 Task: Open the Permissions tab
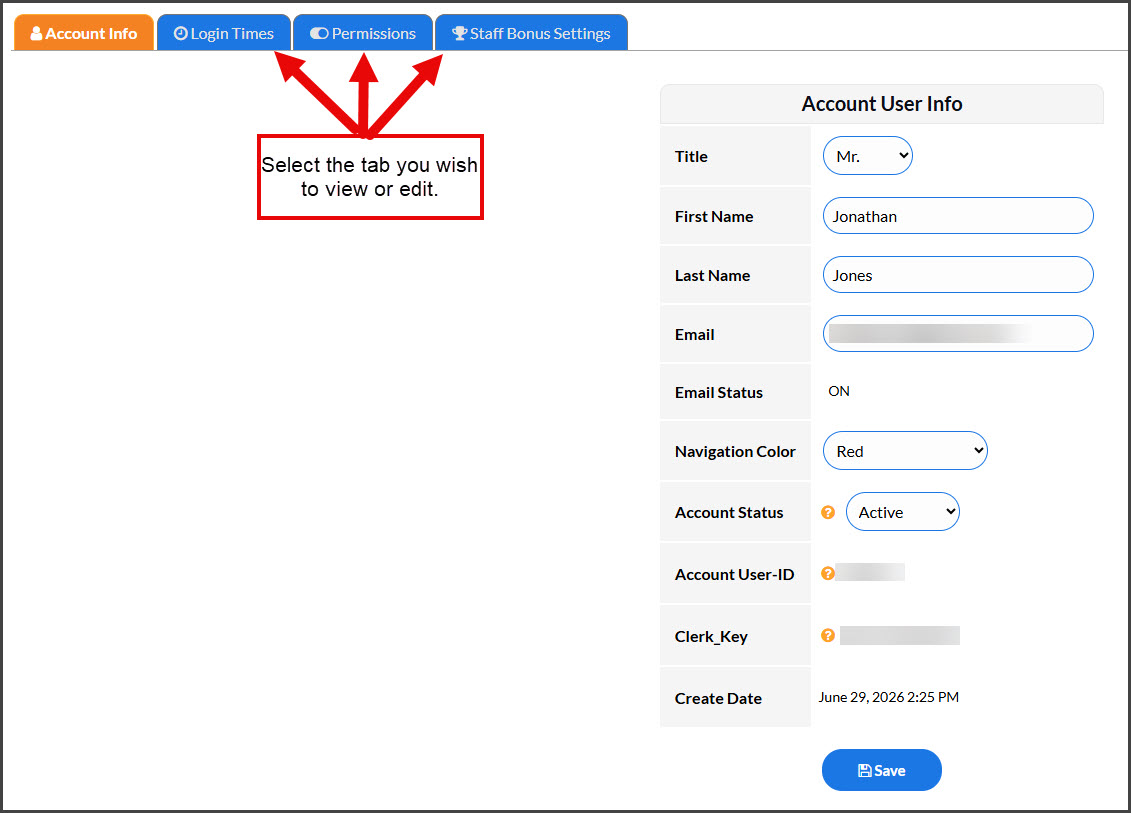click(x=363, y=33)
